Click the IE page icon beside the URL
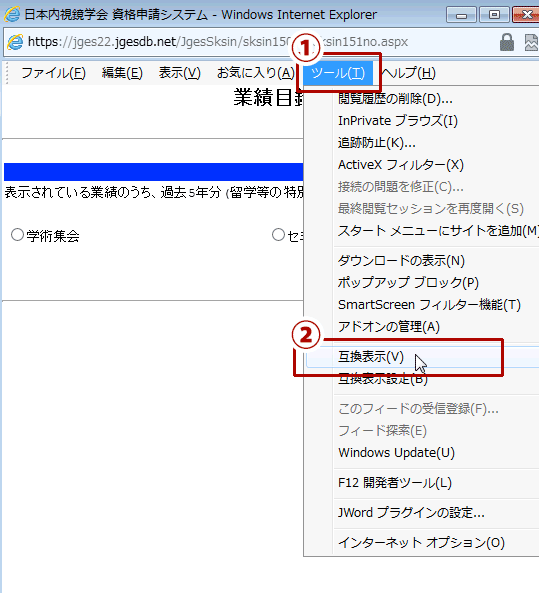The image size is (539, 593). (x=16, y=42)
